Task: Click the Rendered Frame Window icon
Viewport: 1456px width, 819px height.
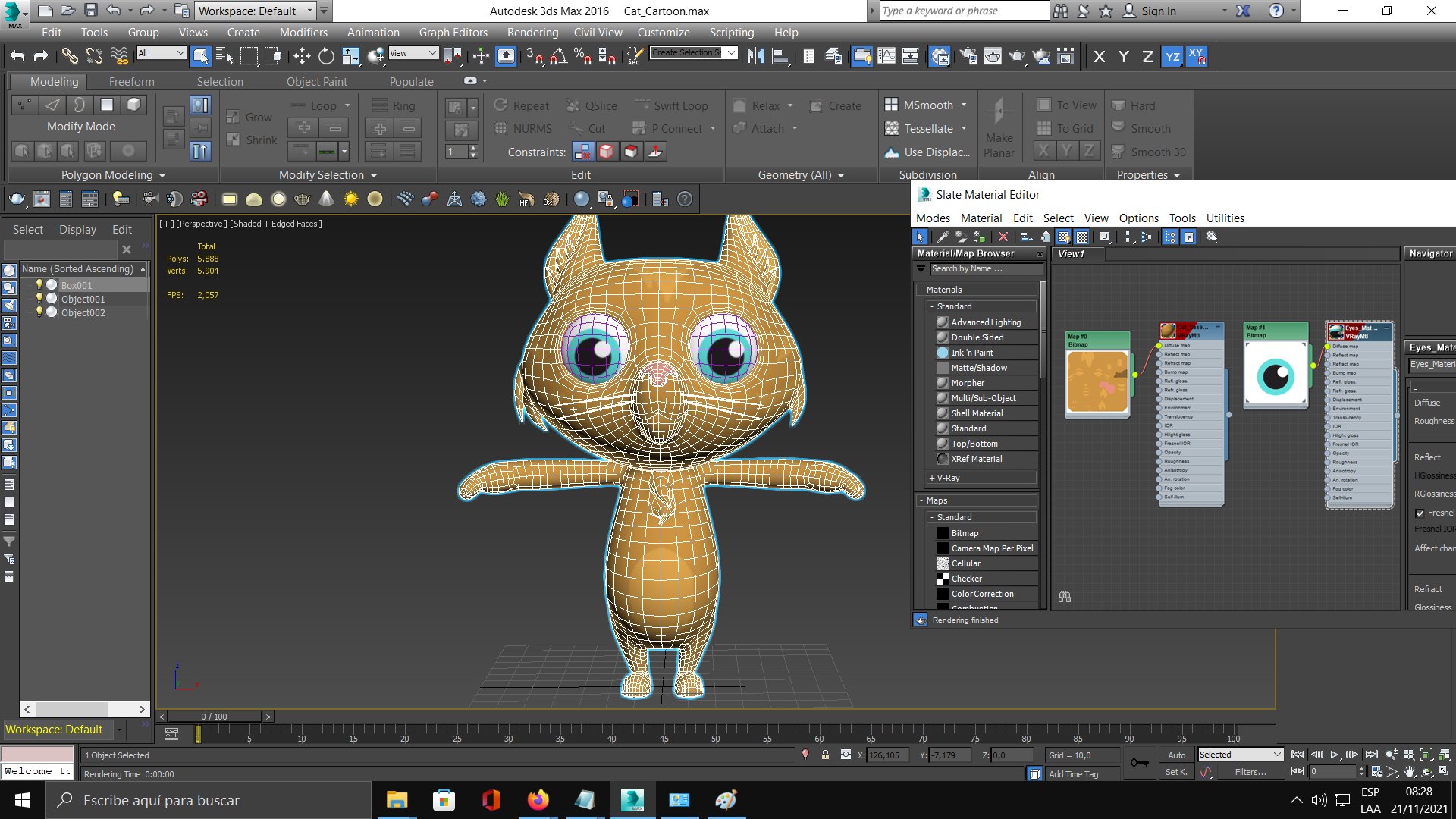Action: pos(993,55)
